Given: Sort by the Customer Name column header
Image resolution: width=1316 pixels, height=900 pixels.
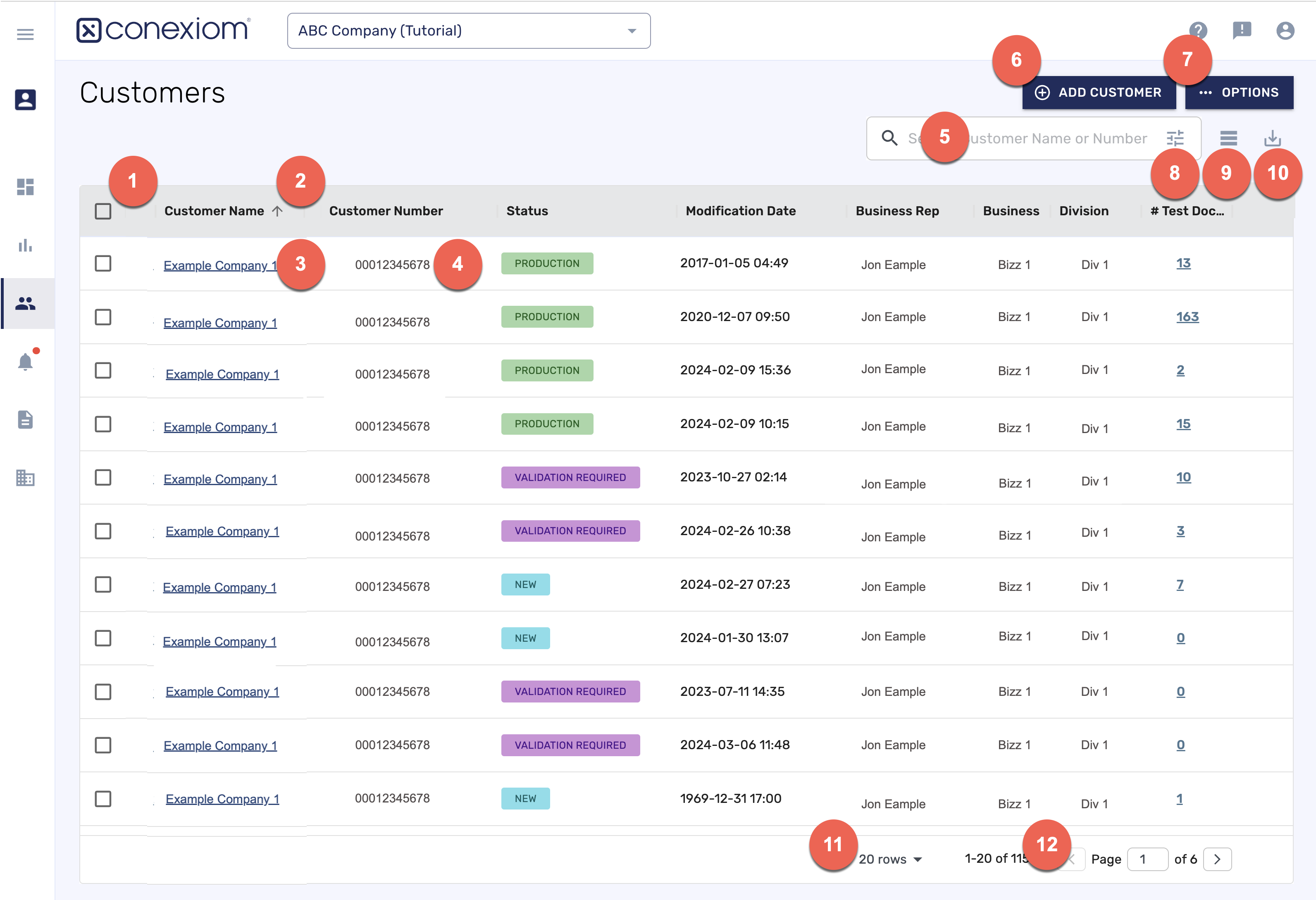Looking at the screenshot, I should (215, 211).
